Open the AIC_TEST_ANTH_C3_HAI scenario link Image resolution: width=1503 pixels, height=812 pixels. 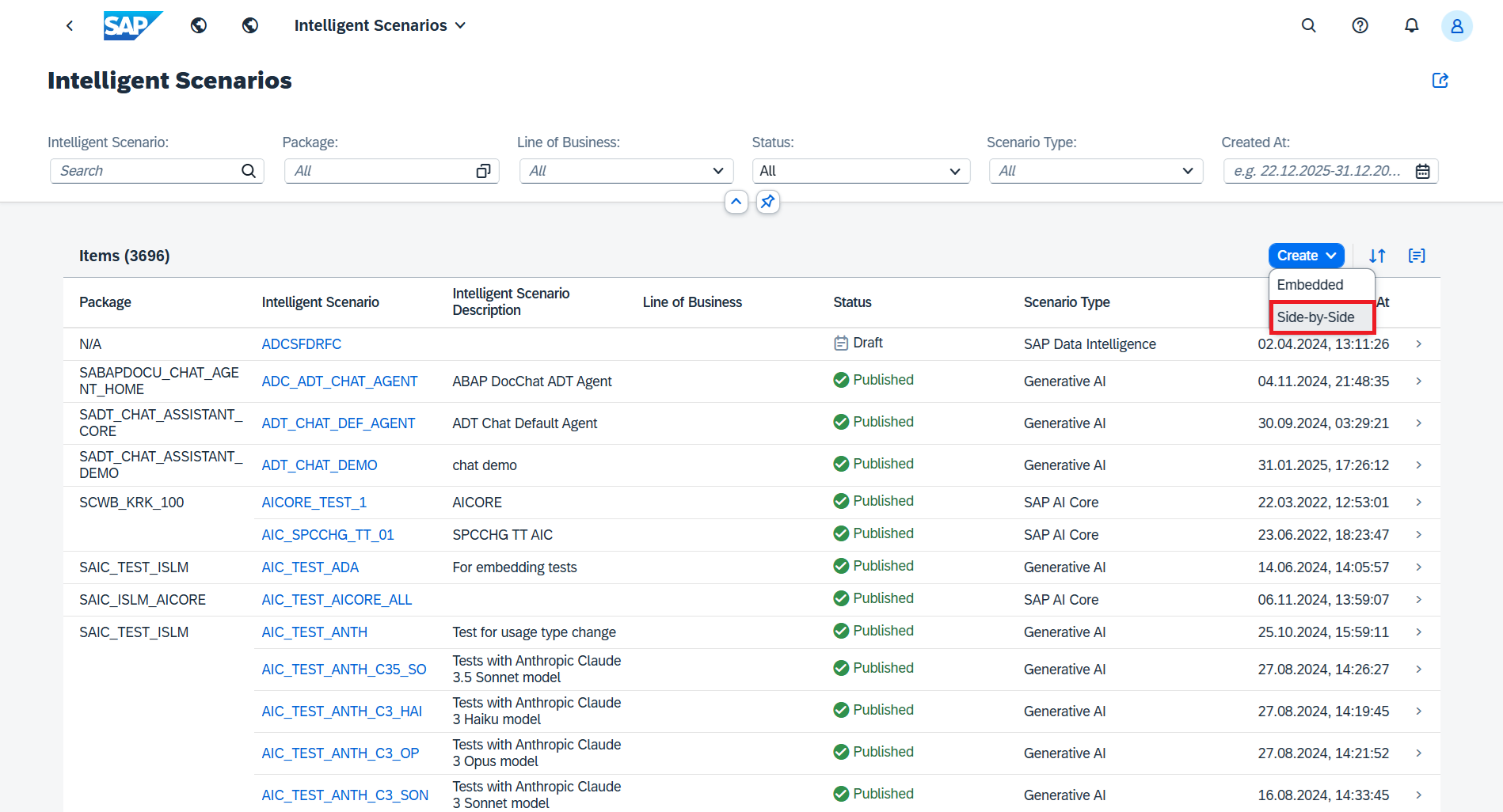342,711
